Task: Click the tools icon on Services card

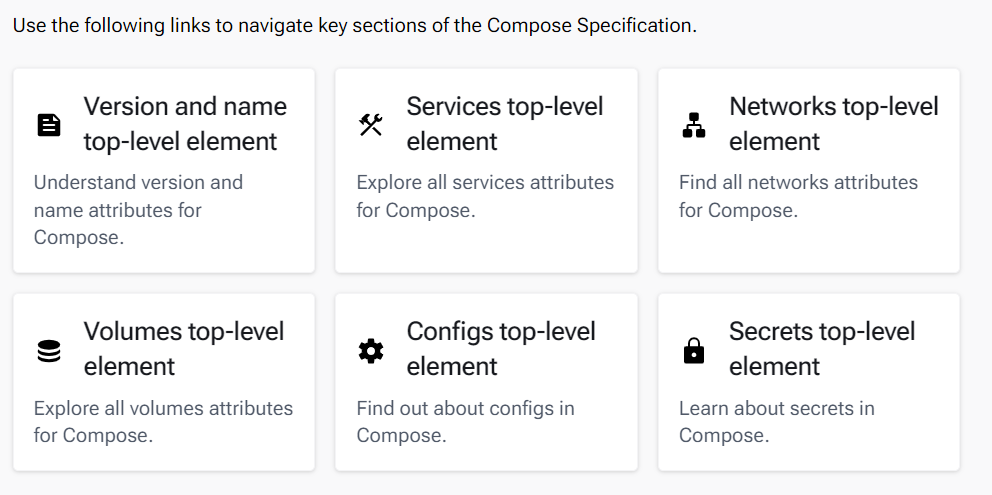Action: [x=371, y=125]
